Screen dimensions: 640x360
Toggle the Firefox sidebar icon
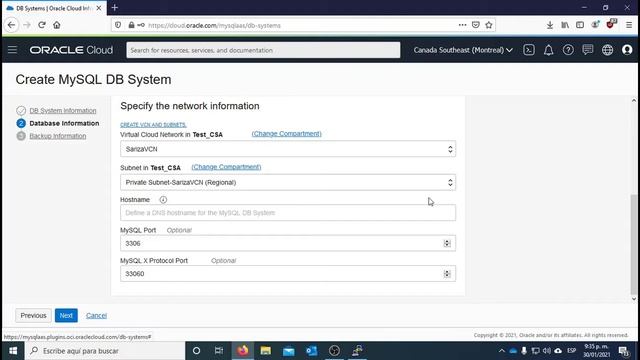[x=580, y=25]
